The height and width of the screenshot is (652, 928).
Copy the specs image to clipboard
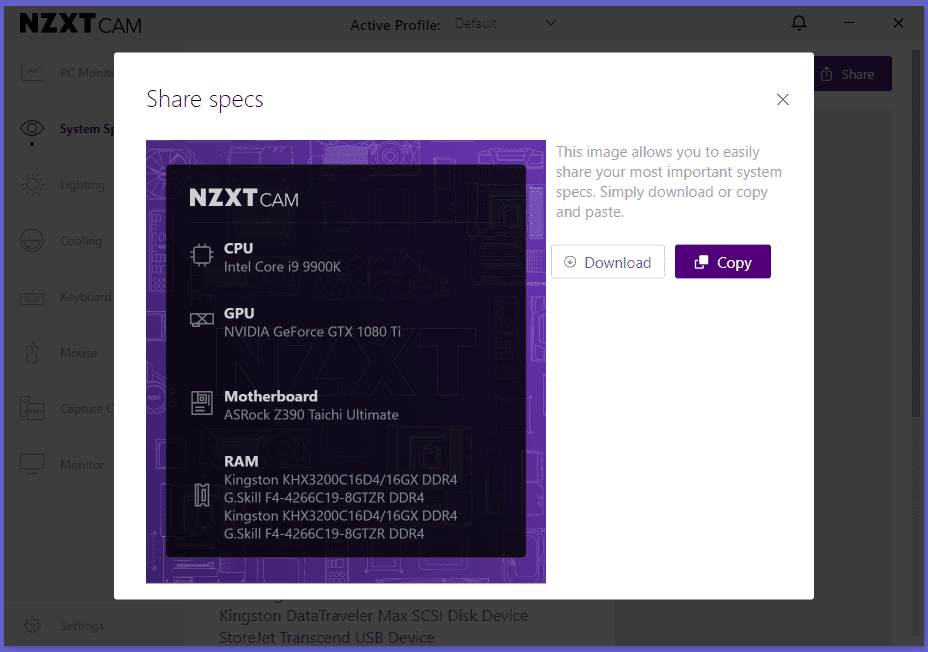(x=723, y=262)
